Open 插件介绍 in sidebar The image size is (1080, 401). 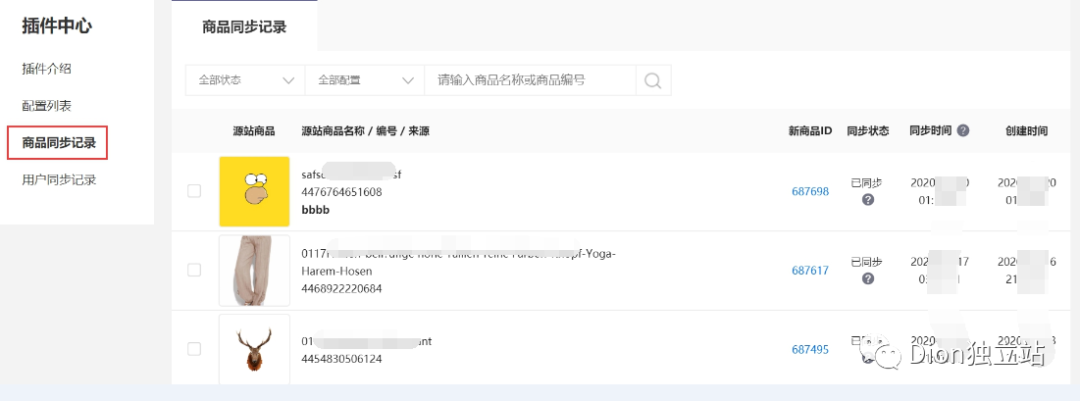[x=47, y=69]
